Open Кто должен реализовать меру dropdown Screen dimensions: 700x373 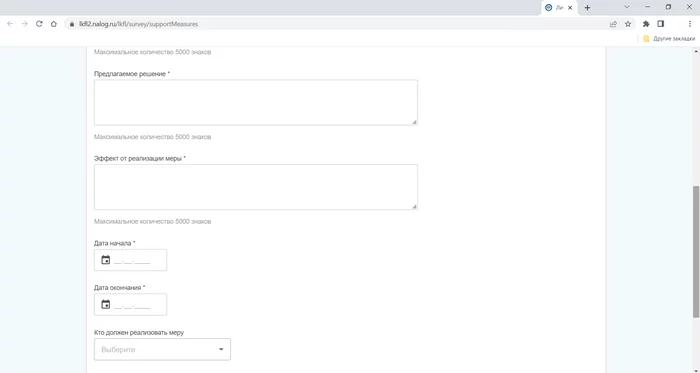[x=162, y=349]
